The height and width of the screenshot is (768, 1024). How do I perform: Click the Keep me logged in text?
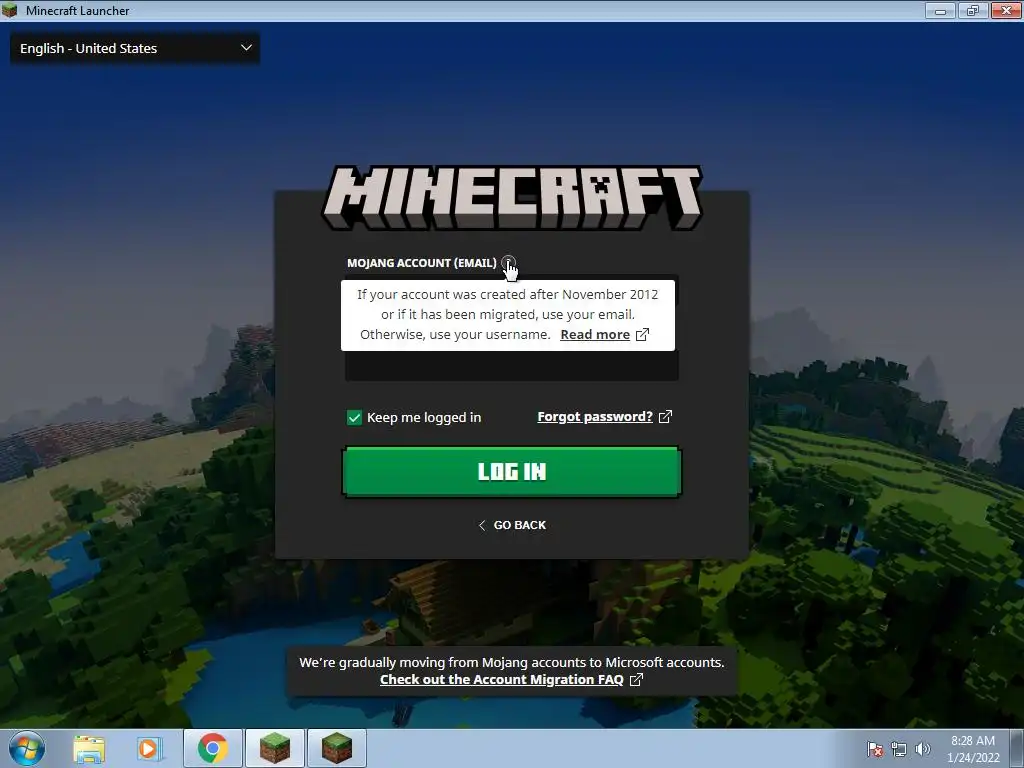click(424, 417)
